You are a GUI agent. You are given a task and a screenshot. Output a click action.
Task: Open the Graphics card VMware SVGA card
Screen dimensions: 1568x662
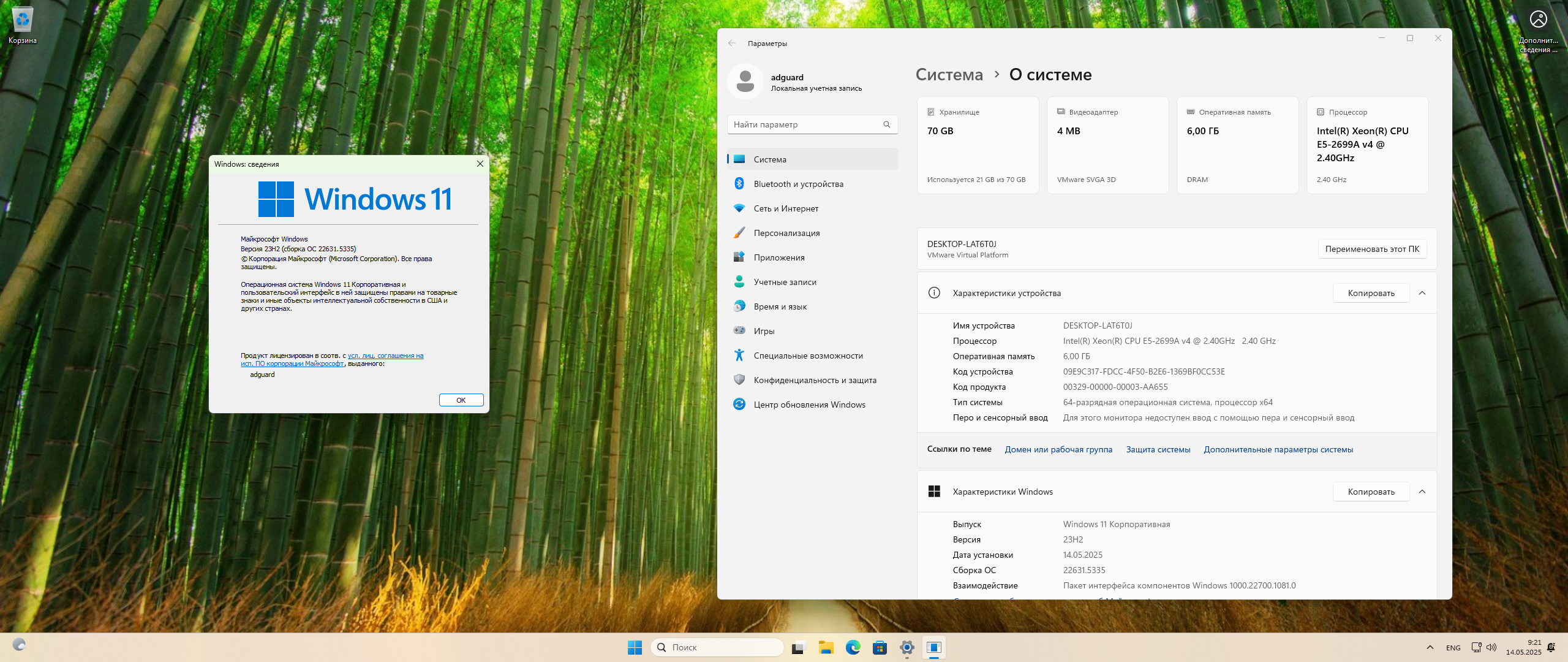click(1107, 145)
